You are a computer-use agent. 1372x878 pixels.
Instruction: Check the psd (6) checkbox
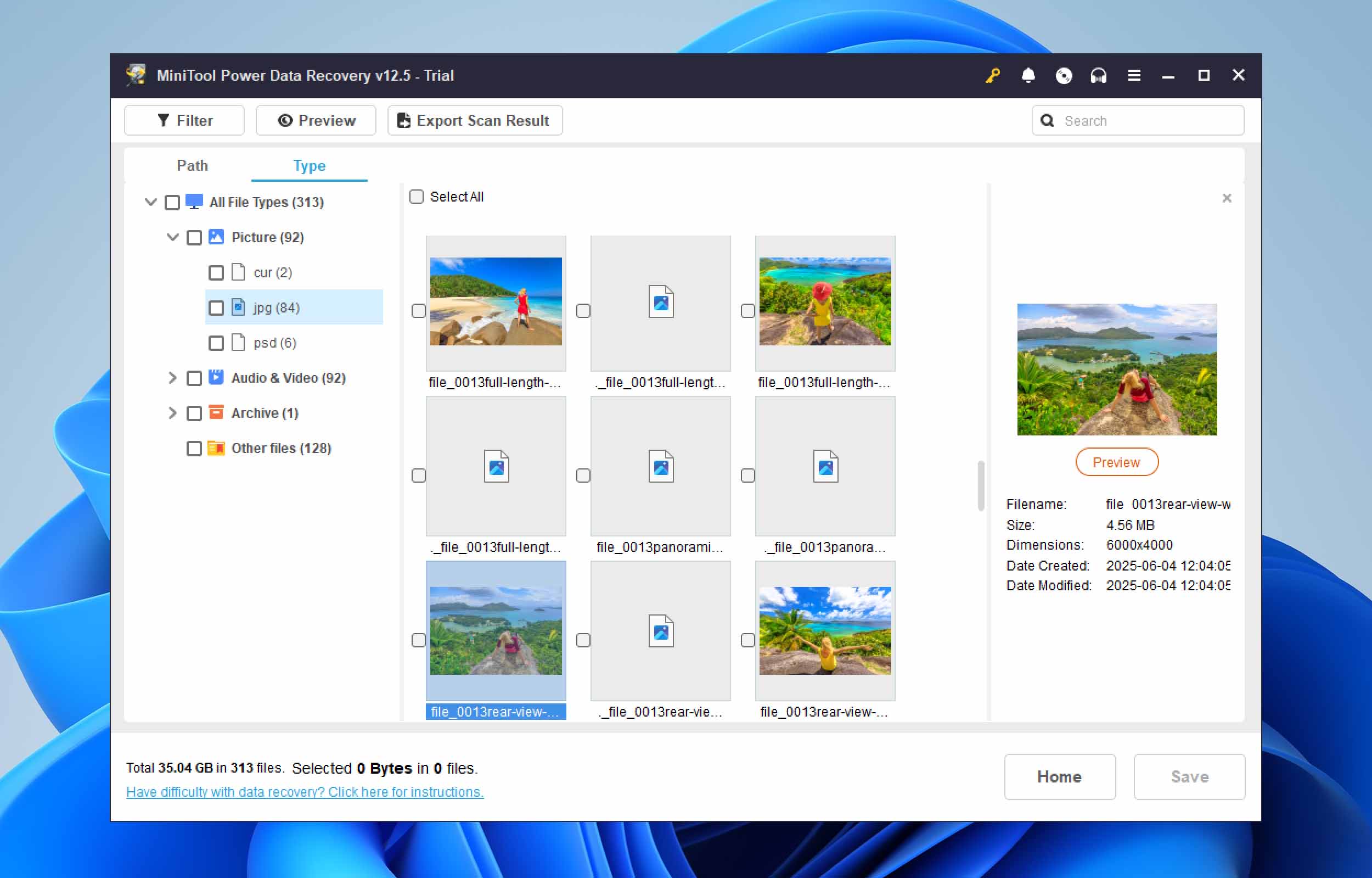(x=216, y=343)
